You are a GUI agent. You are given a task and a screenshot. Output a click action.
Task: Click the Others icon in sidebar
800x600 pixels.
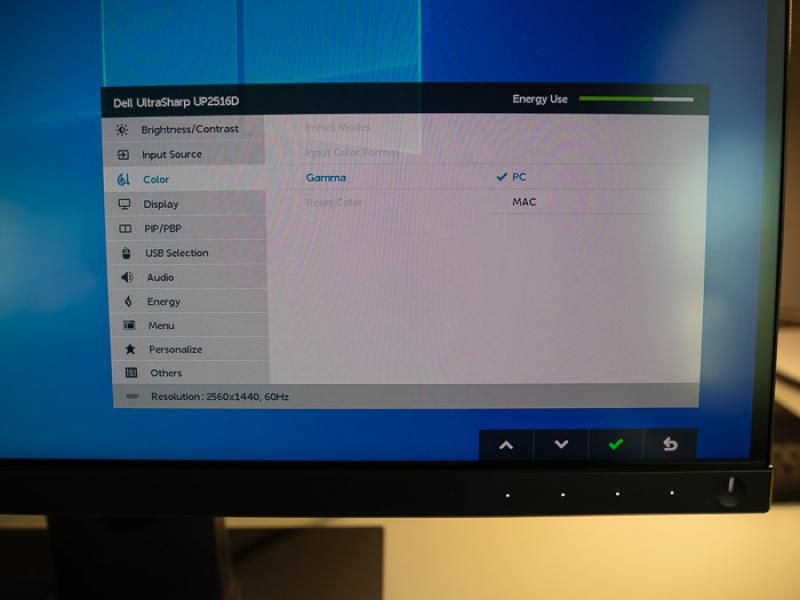click(x=131, y=372)
